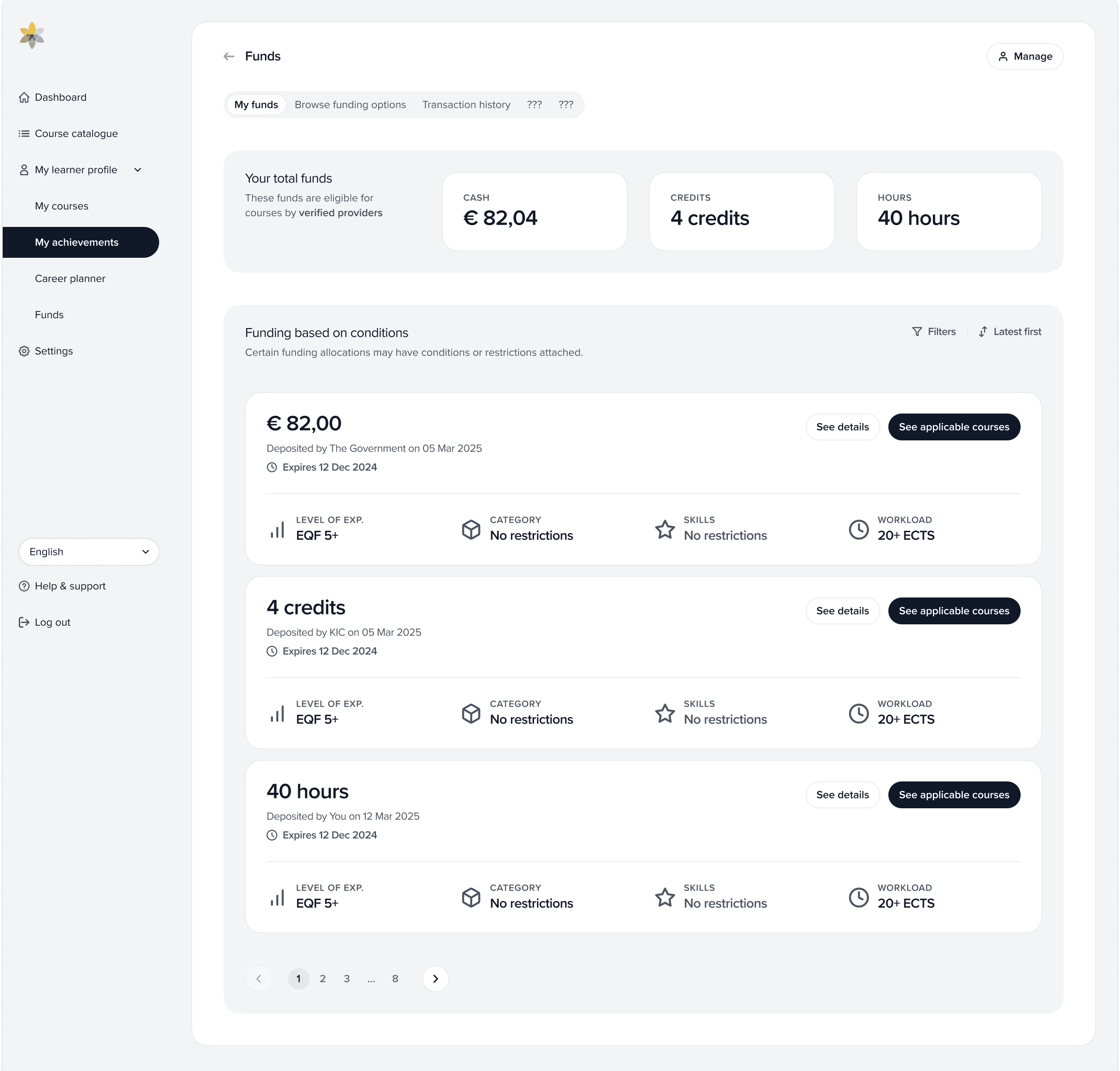
Task: See details for the € 82,00 fund
Action: tap(842, 427)
